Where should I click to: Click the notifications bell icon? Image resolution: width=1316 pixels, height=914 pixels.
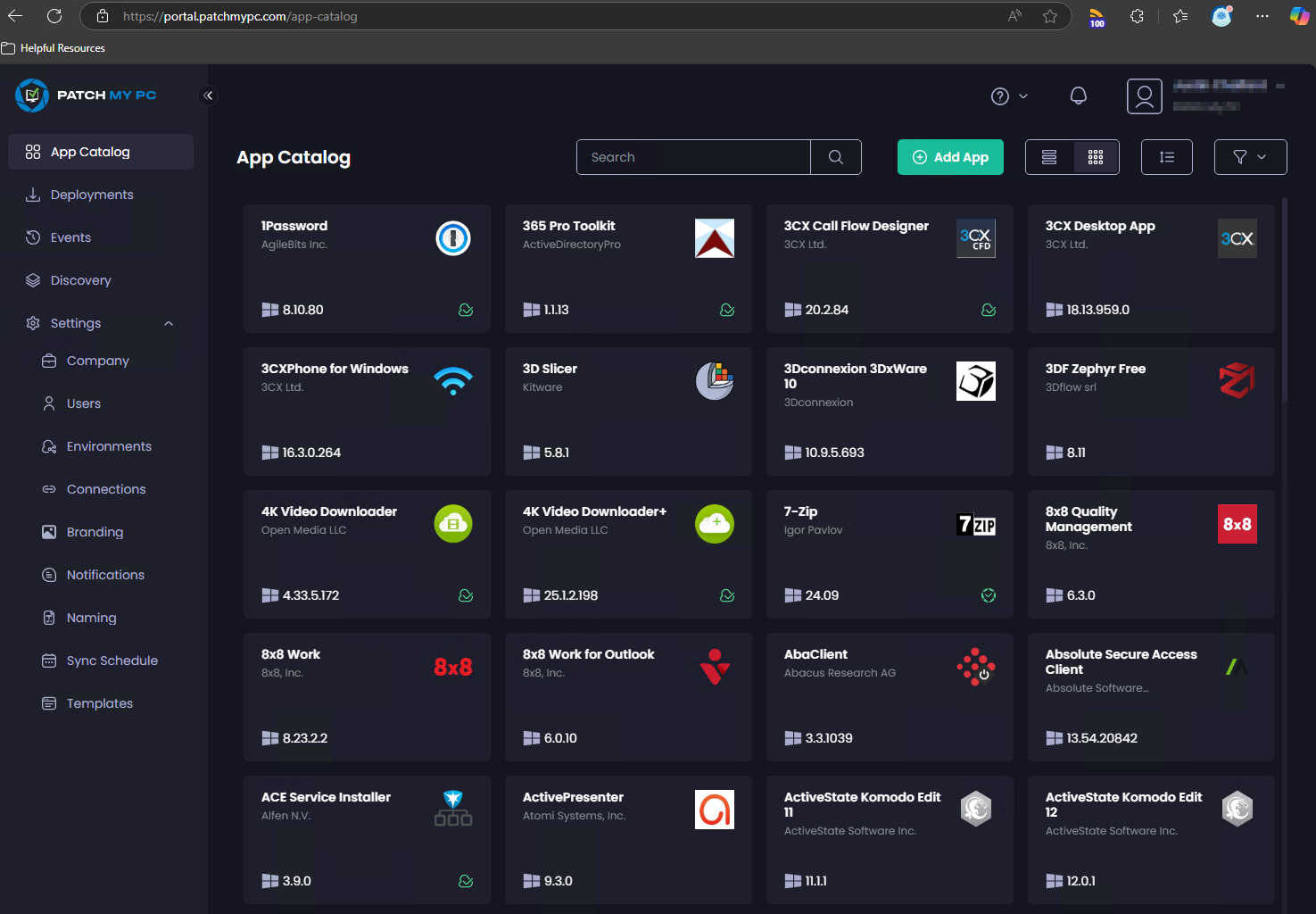[x=1078, y=96]
